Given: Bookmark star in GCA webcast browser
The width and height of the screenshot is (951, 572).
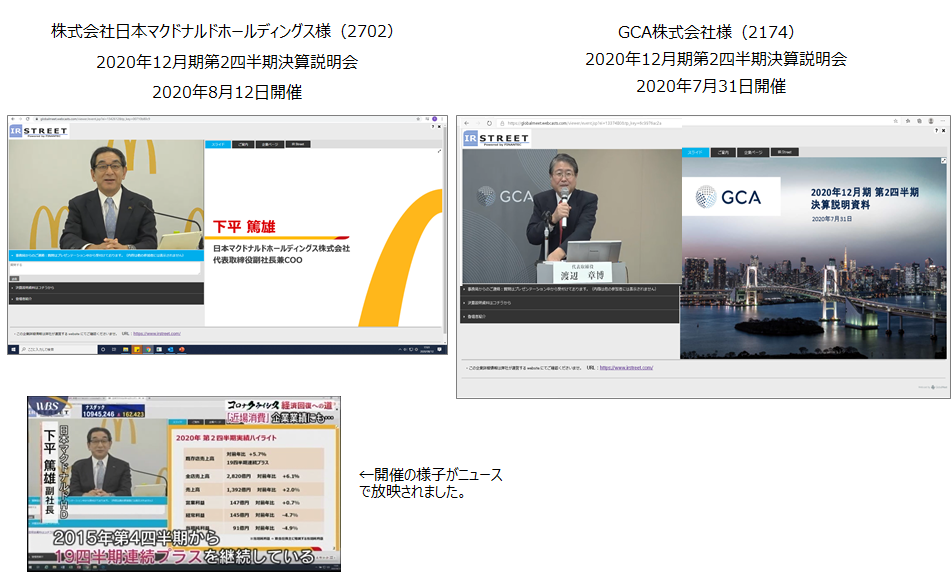Looking at the screenshot, I should 895,121.
